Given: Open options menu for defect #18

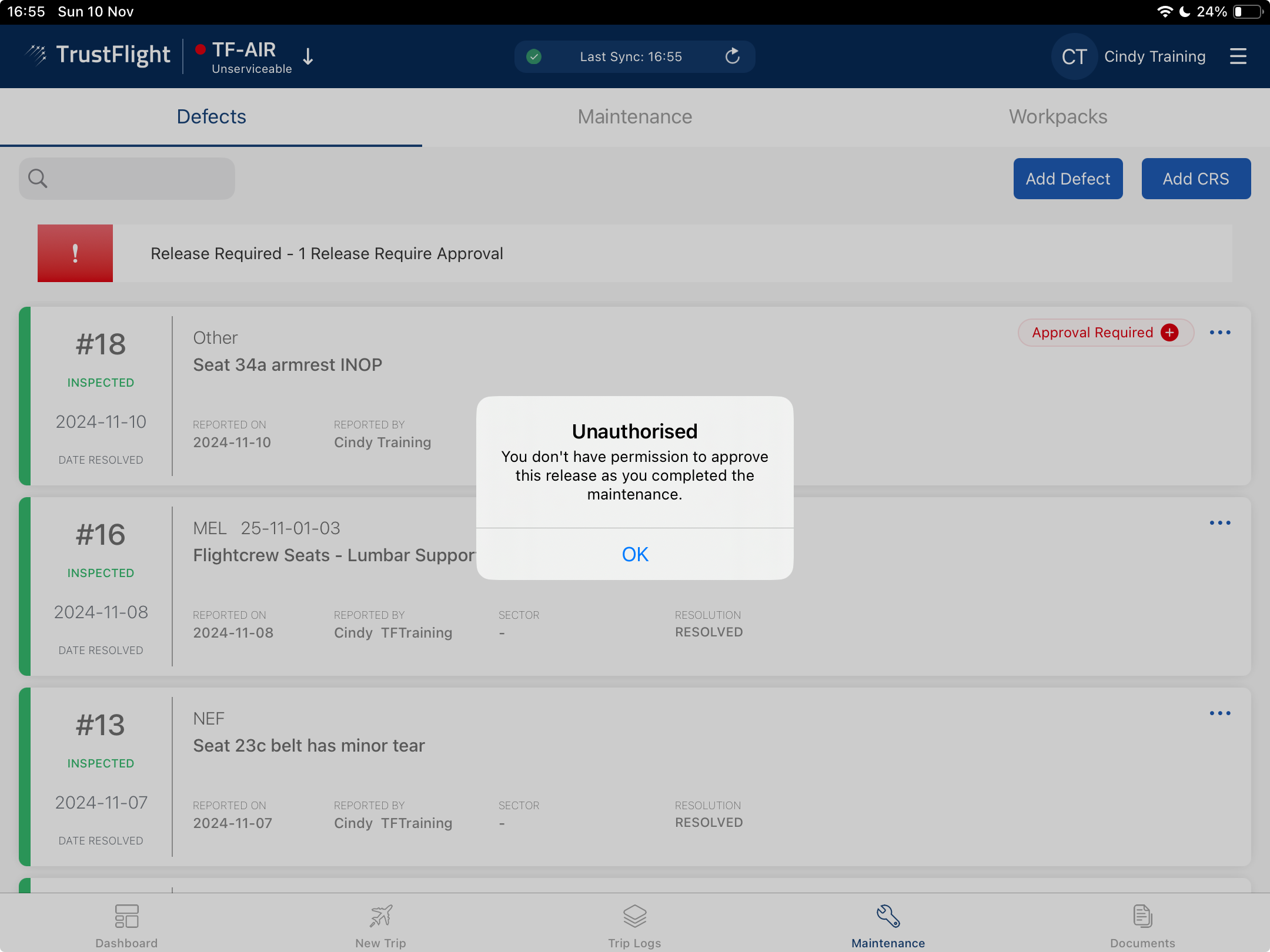Looking at the screenshot, I should click(1219, 333).
